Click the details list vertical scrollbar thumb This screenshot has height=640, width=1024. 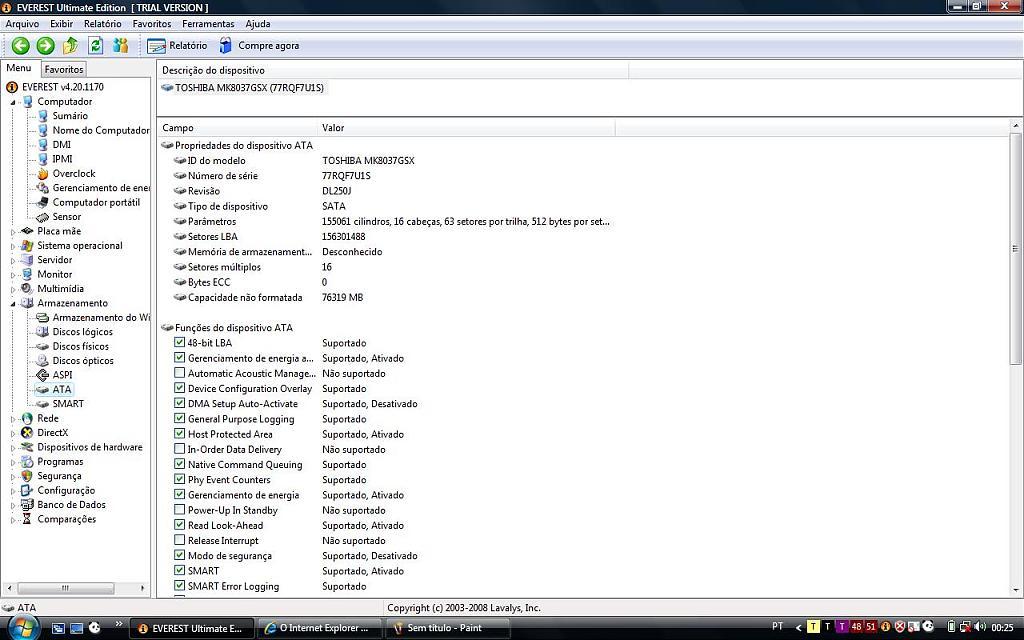coord(1015,248)
